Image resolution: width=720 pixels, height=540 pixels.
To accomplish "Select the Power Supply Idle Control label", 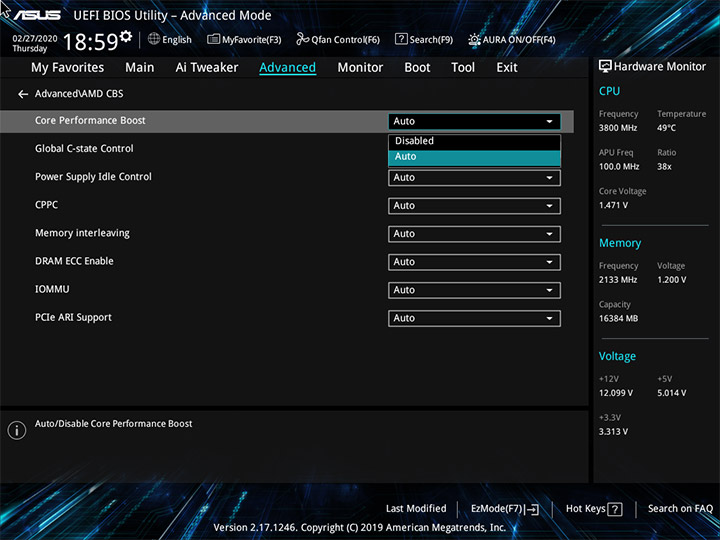I will [93, 177].
